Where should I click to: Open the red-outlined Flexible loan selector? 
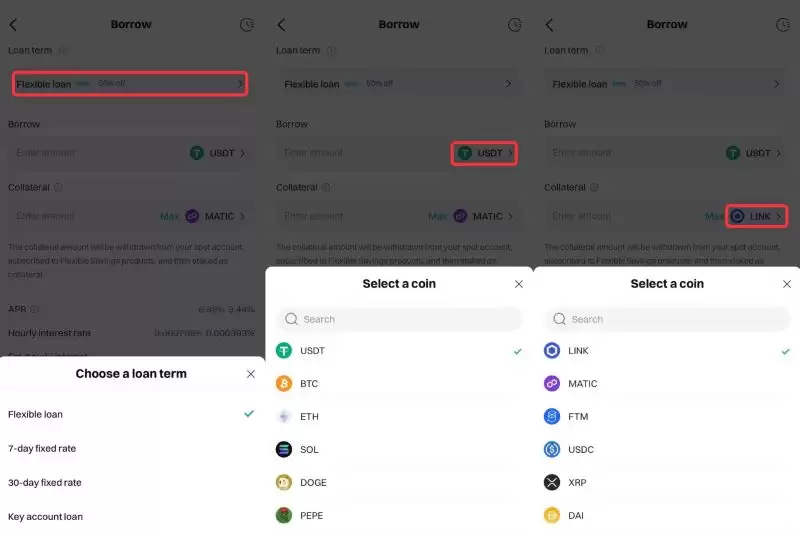[x=130, y=84]
